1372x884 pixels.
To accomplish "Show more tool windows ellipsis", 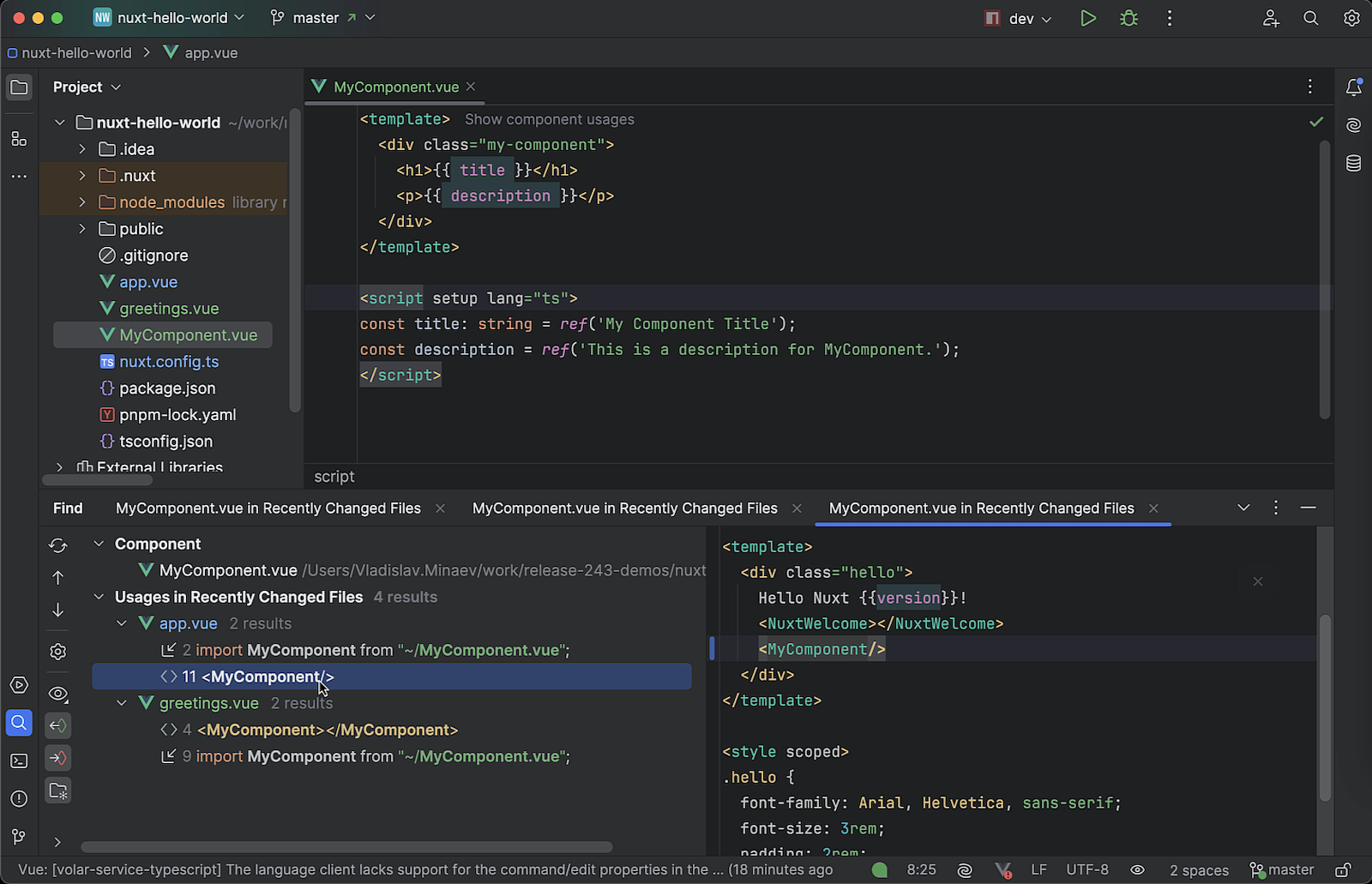I will pos(19,177).
